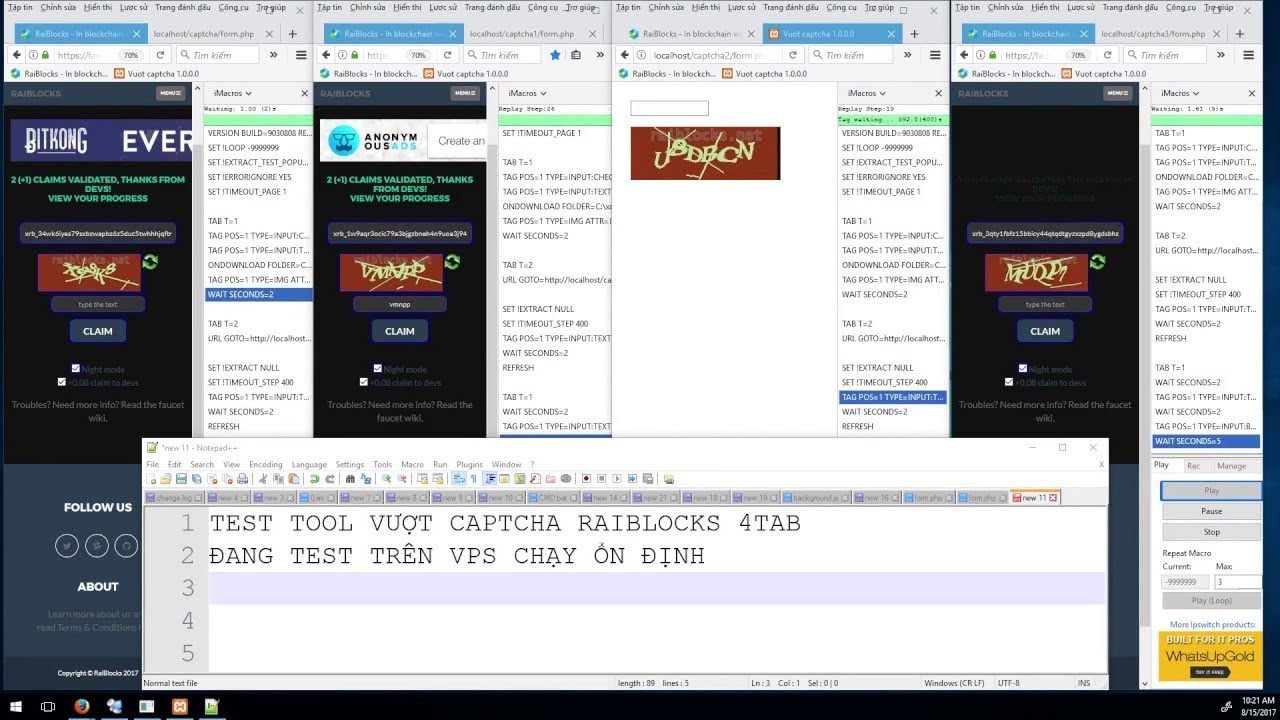
Task: Toggle Night mode in captcha/form.php window
Action: pyautogui.click(x=75, y=368)
